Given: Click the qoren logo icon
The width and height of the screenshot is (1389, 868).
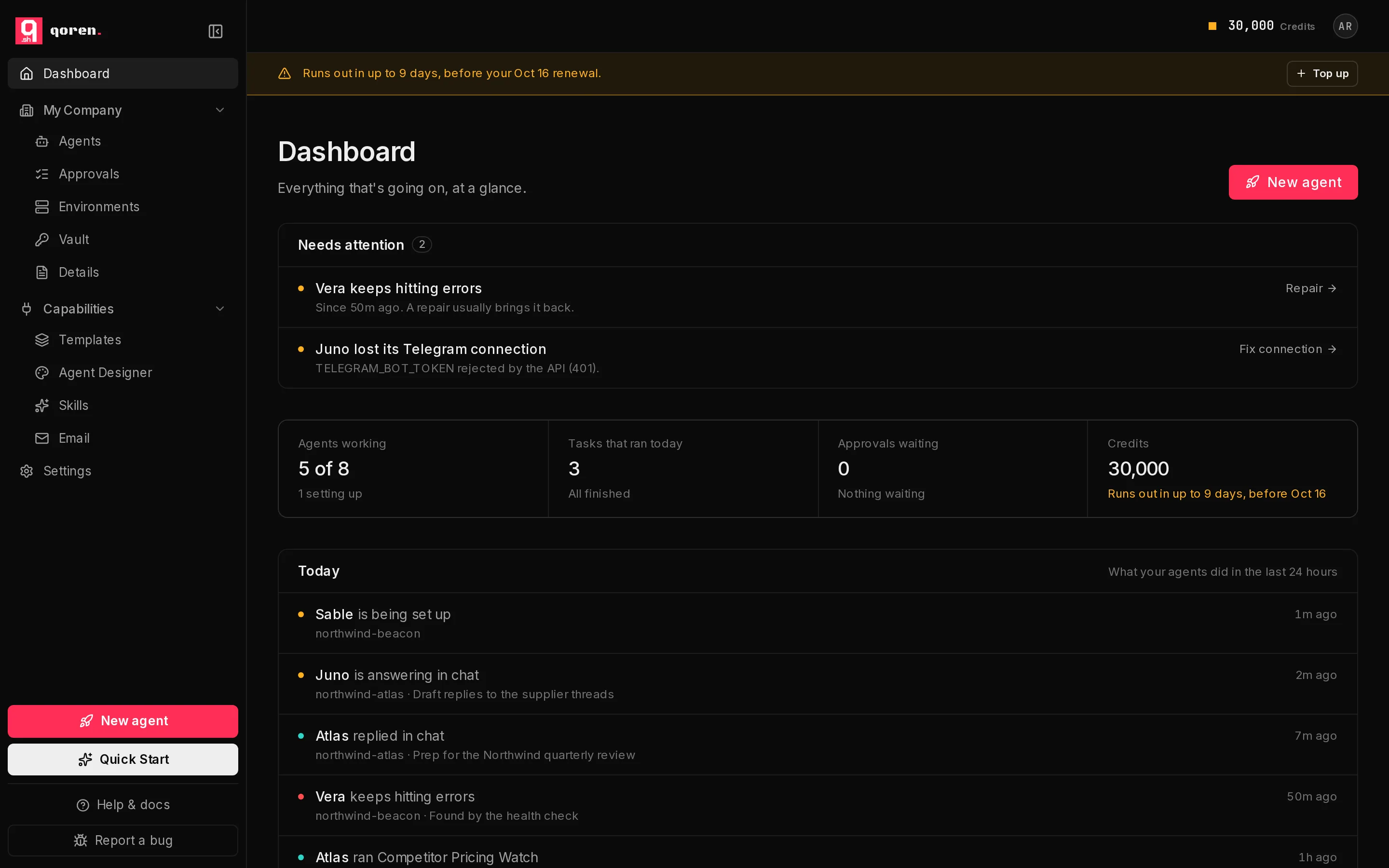Looking at the screenshot, I should [29, 30].
